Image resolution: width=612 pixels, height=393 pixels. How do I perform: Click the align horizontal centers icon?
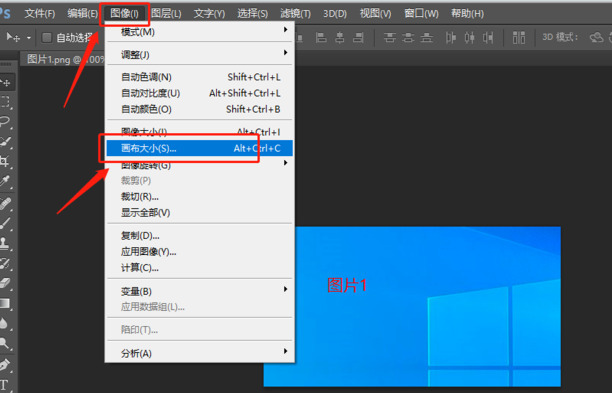tap(340, 37)
